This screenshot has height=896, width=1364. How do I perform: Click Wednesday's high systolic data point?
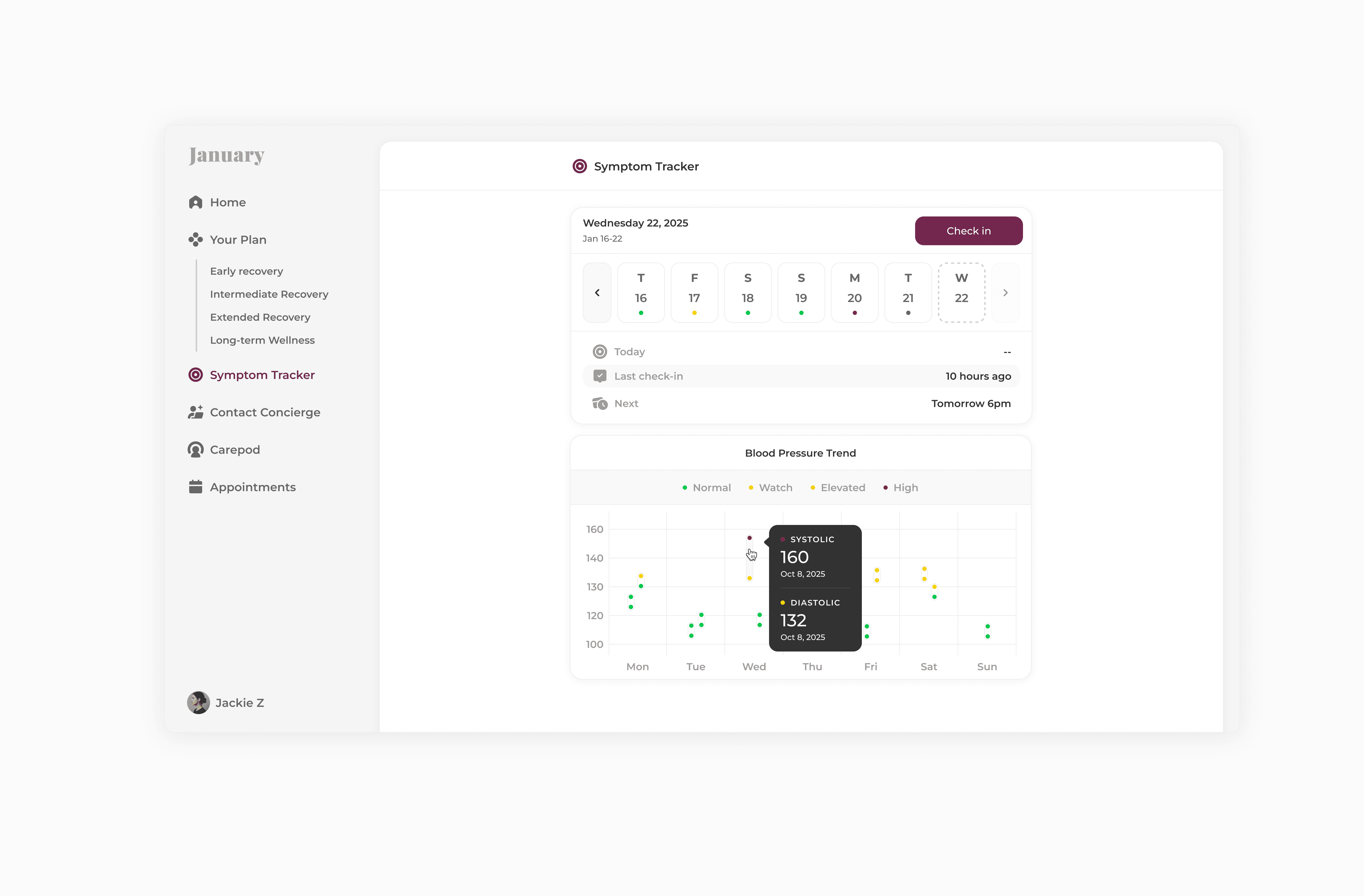(749, 538)
